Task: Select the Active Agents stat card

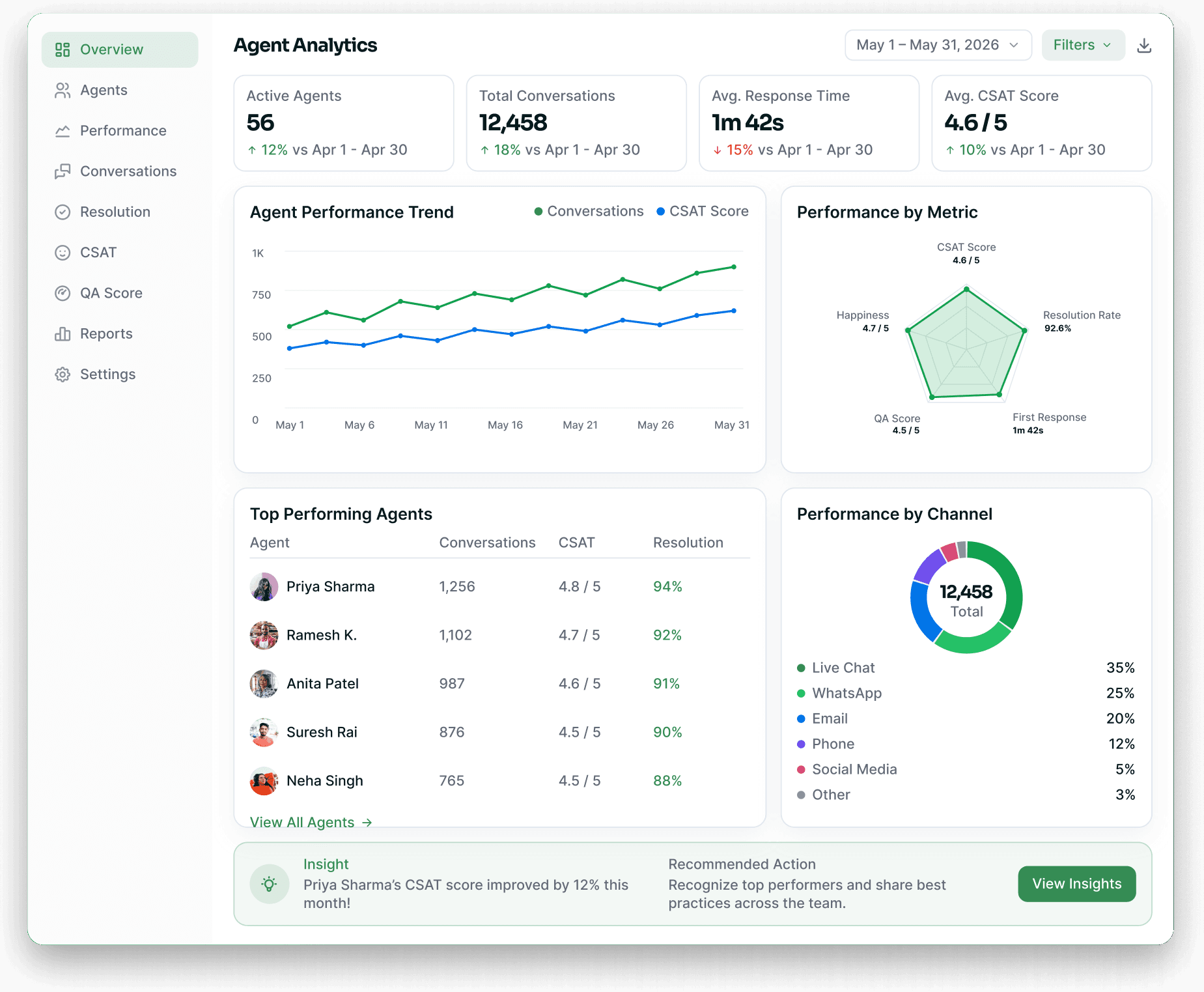Action: coord(344,123)
